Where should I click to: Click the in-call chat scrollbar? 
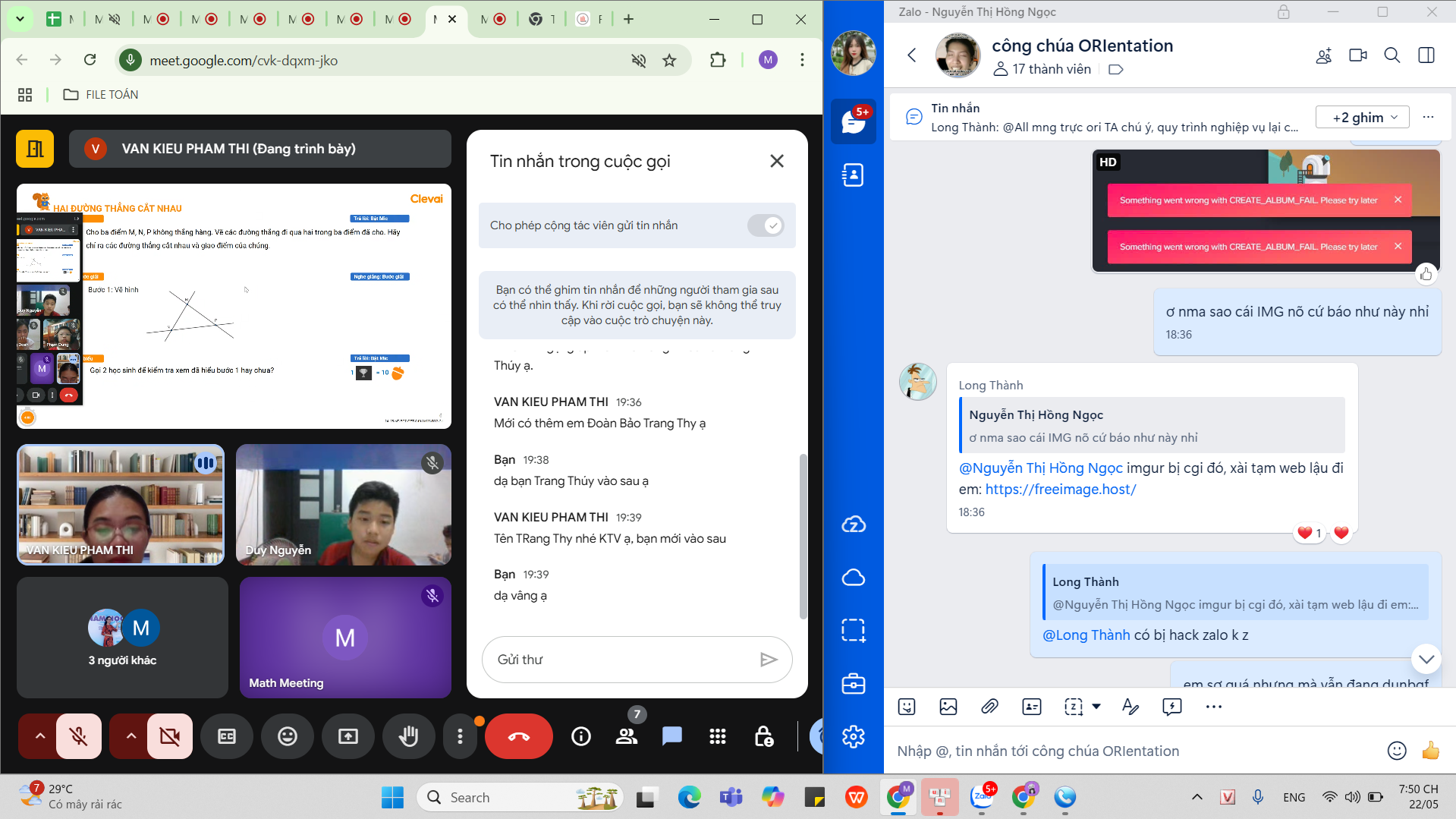click(803, 537)
